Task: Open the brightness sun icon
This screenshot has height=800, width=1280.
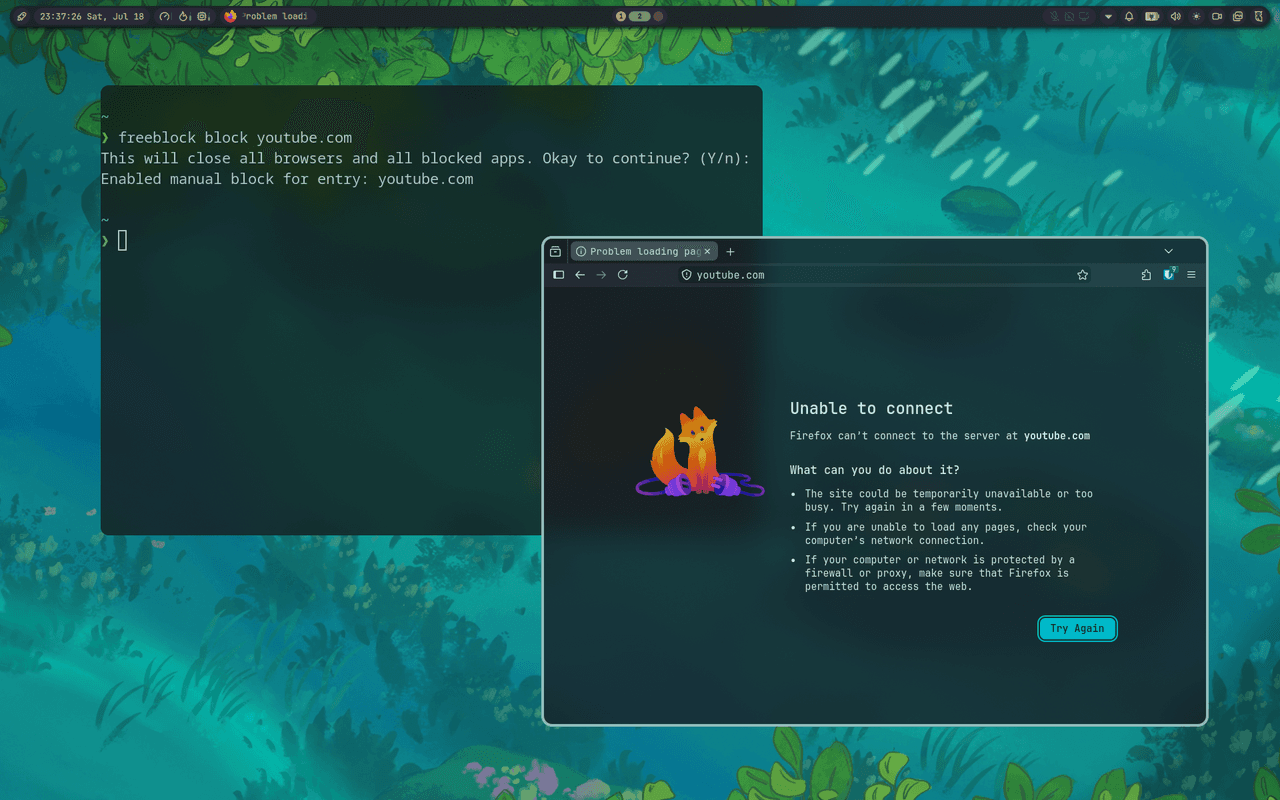Action: (x=1196, y=17)
